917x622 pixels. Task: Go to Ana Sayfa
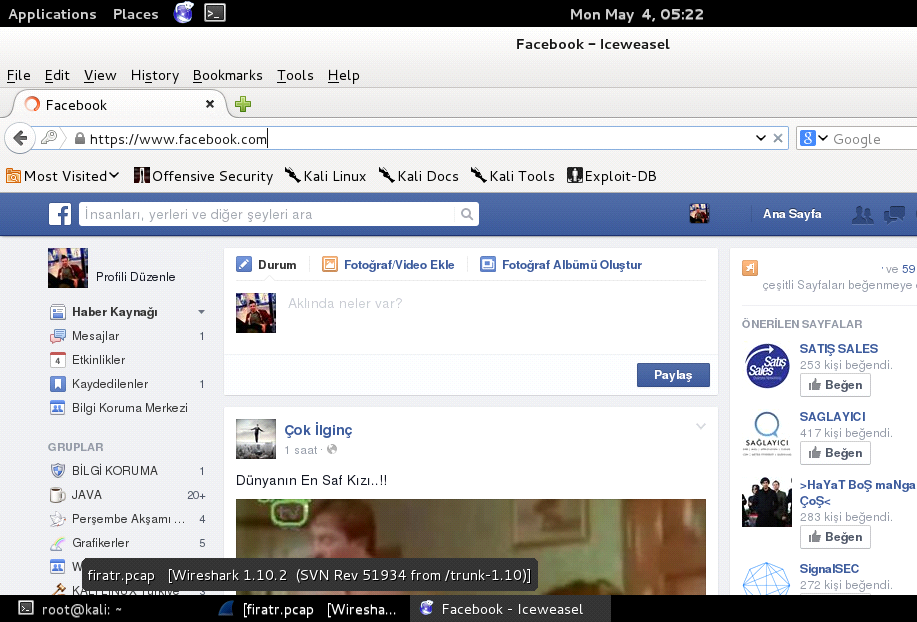tap(792, 214)
